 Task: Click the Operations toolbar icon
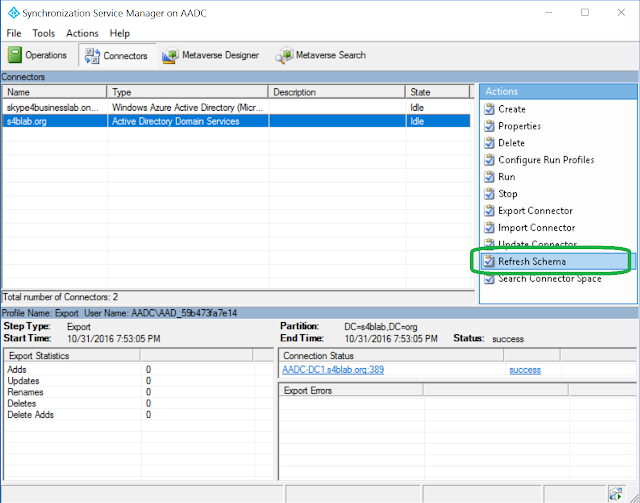point(15,55)
